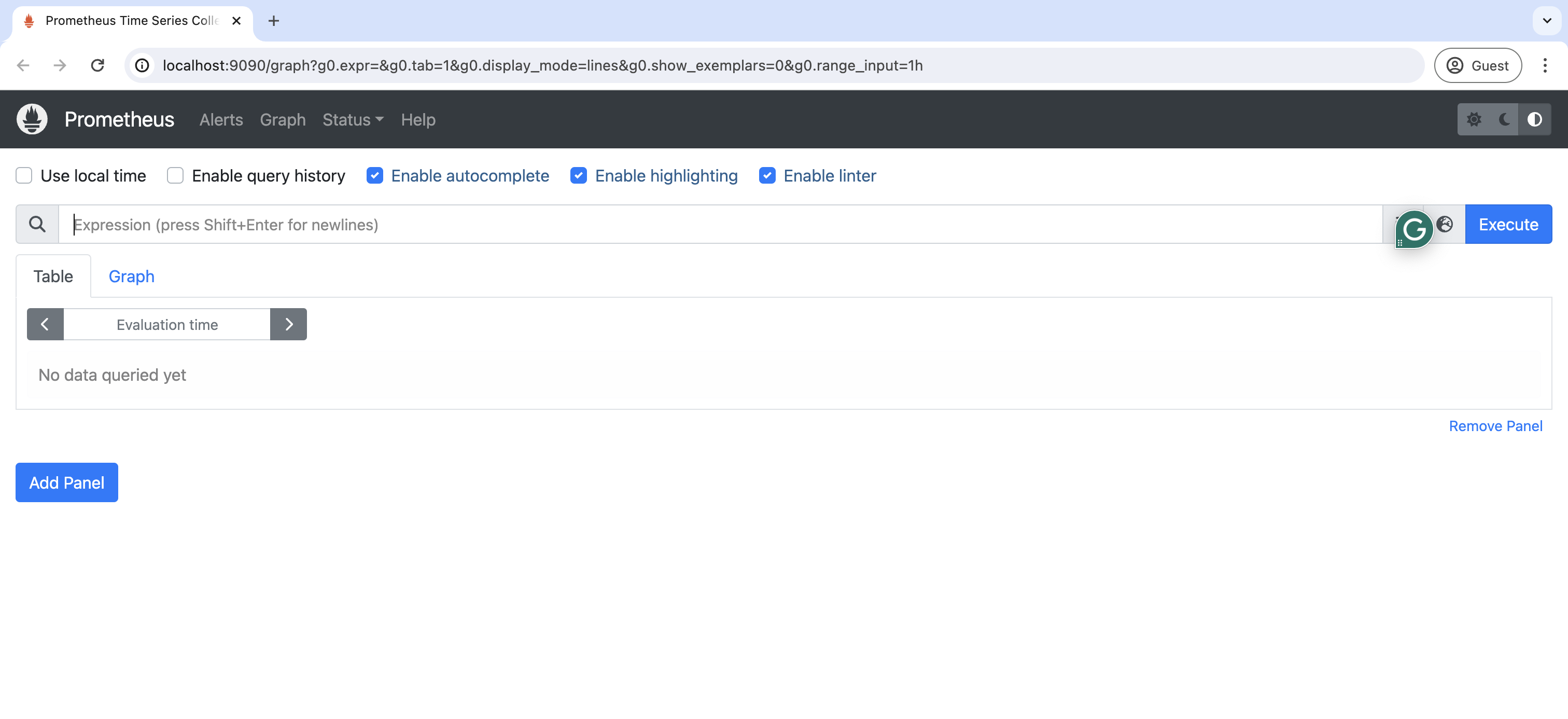Click the 'No data queried yet' text
The width and height of the screenshot is (1568, 719).
[x=112, y=375]
